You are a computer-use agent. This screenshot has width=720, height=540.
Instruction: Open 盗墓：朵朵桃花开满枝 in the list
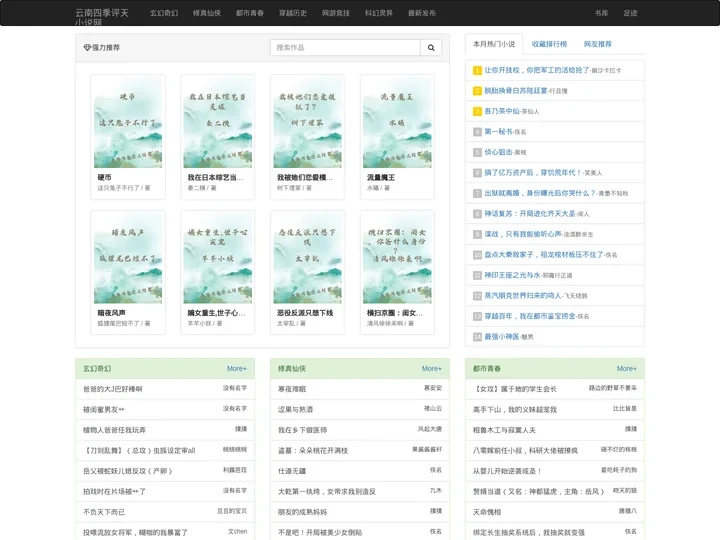313,450
